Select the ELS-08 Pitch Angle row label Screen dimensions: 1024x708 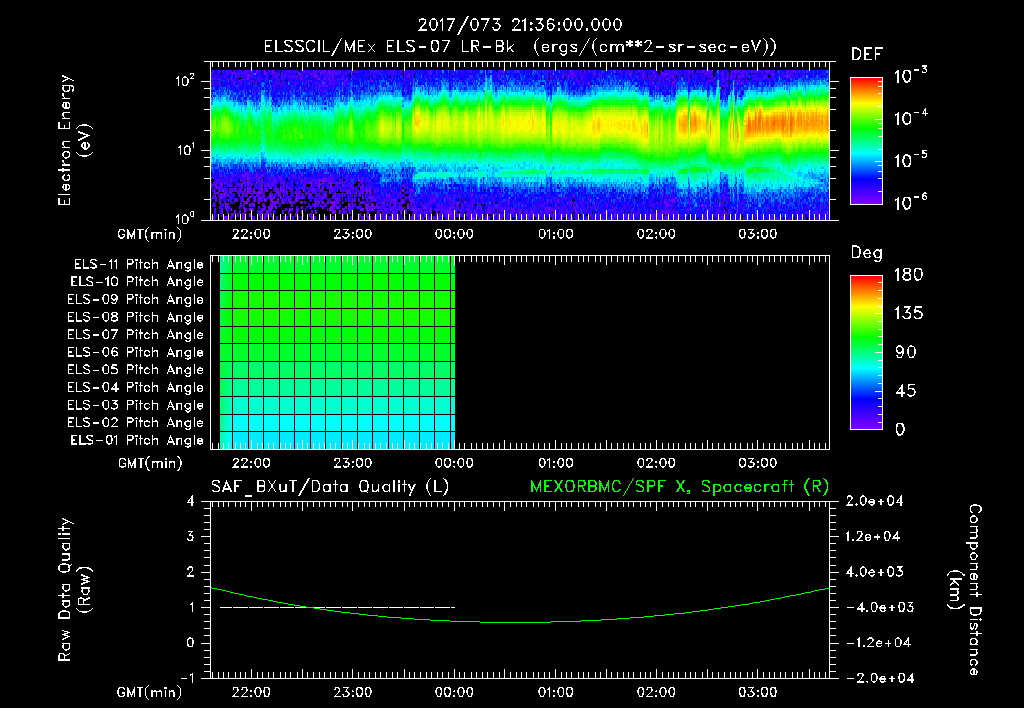click(x=136, y=317)
